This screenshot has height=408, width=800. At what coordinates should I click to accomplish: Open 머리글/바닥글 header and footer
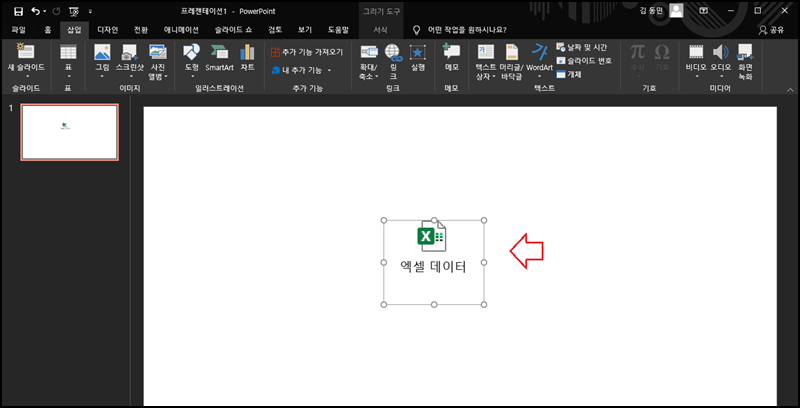tap(512, 61)
